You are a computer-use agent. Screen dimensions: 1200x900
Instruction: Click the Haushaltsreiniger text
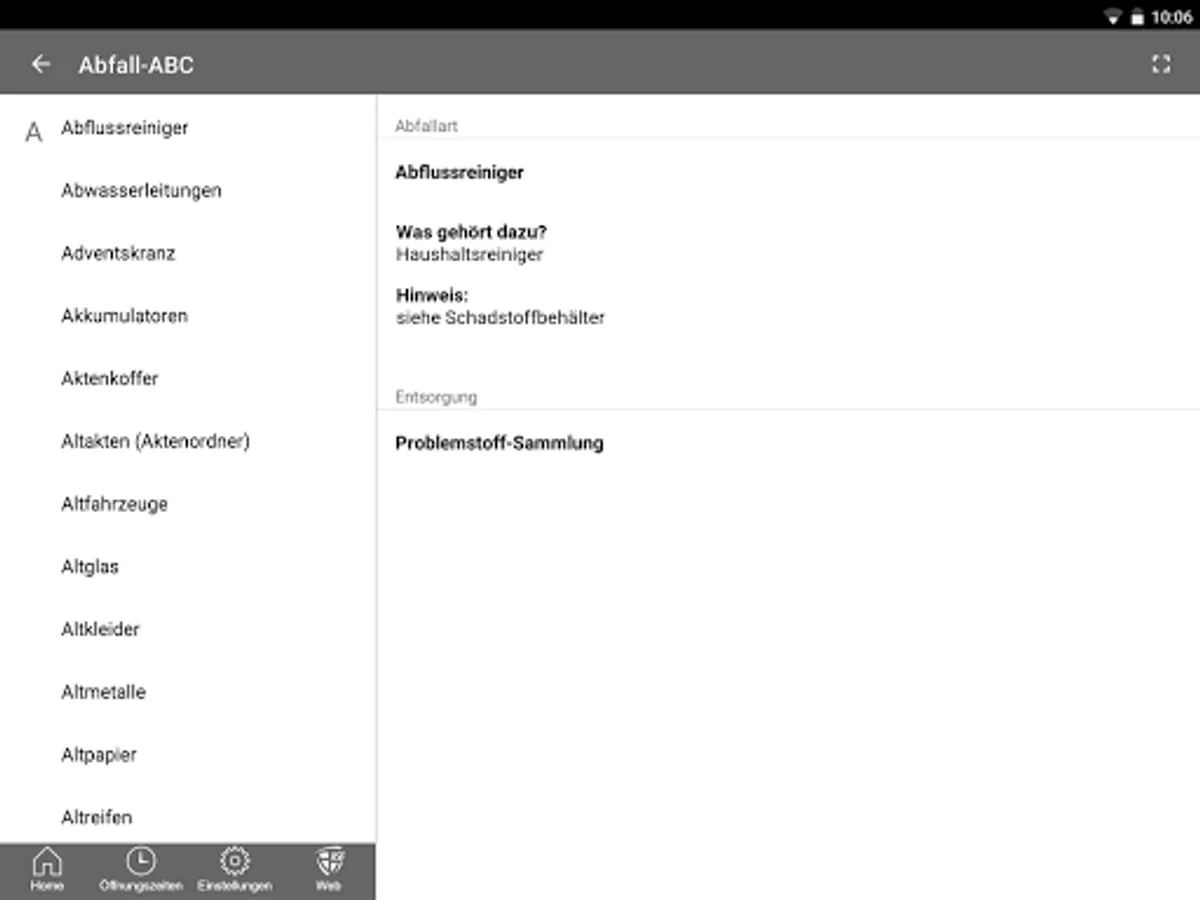[469, 255]
